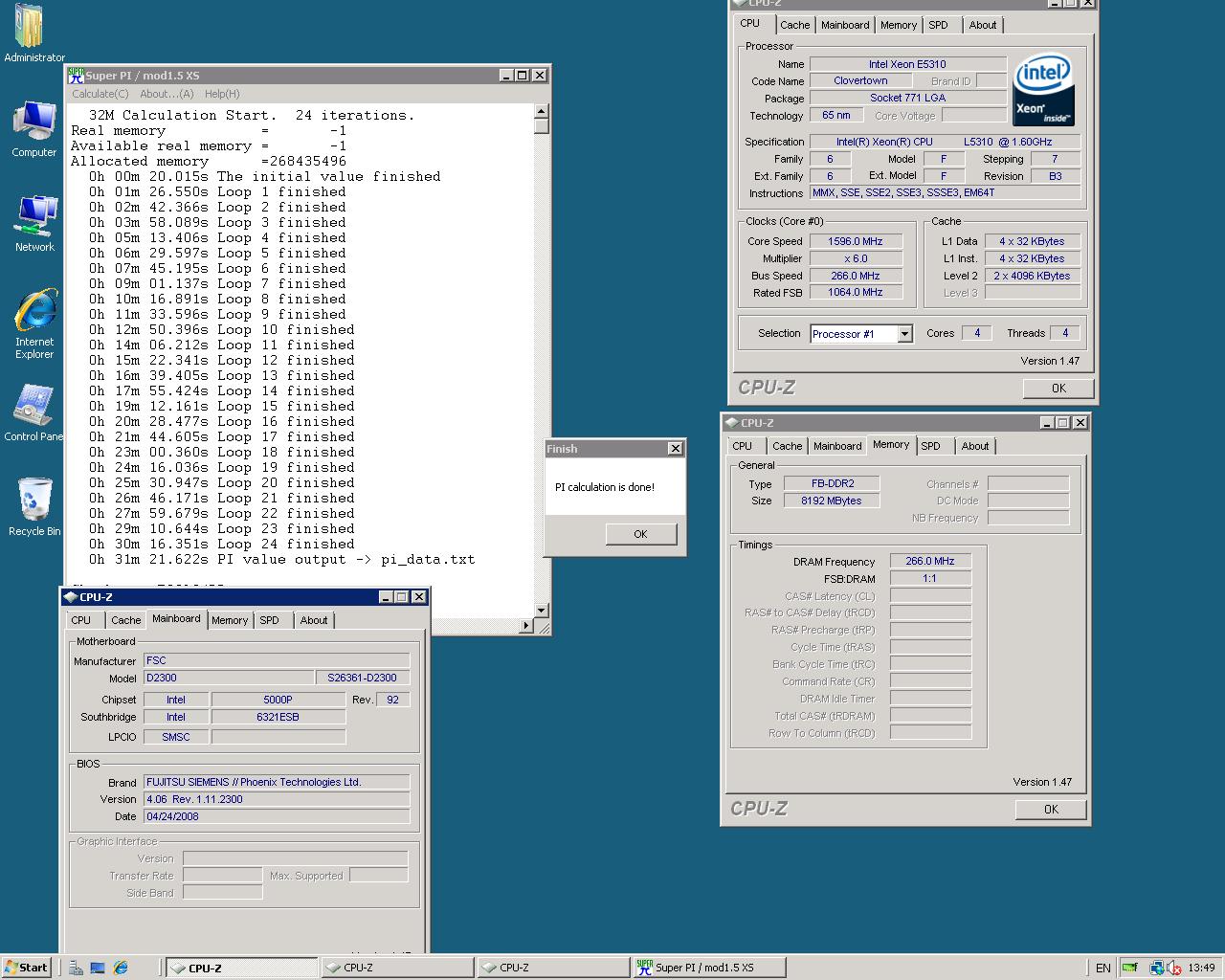Switch to Cache tab in top-right CPU-Z
The image size is (1225, 980).
click(x=794, y=25)
